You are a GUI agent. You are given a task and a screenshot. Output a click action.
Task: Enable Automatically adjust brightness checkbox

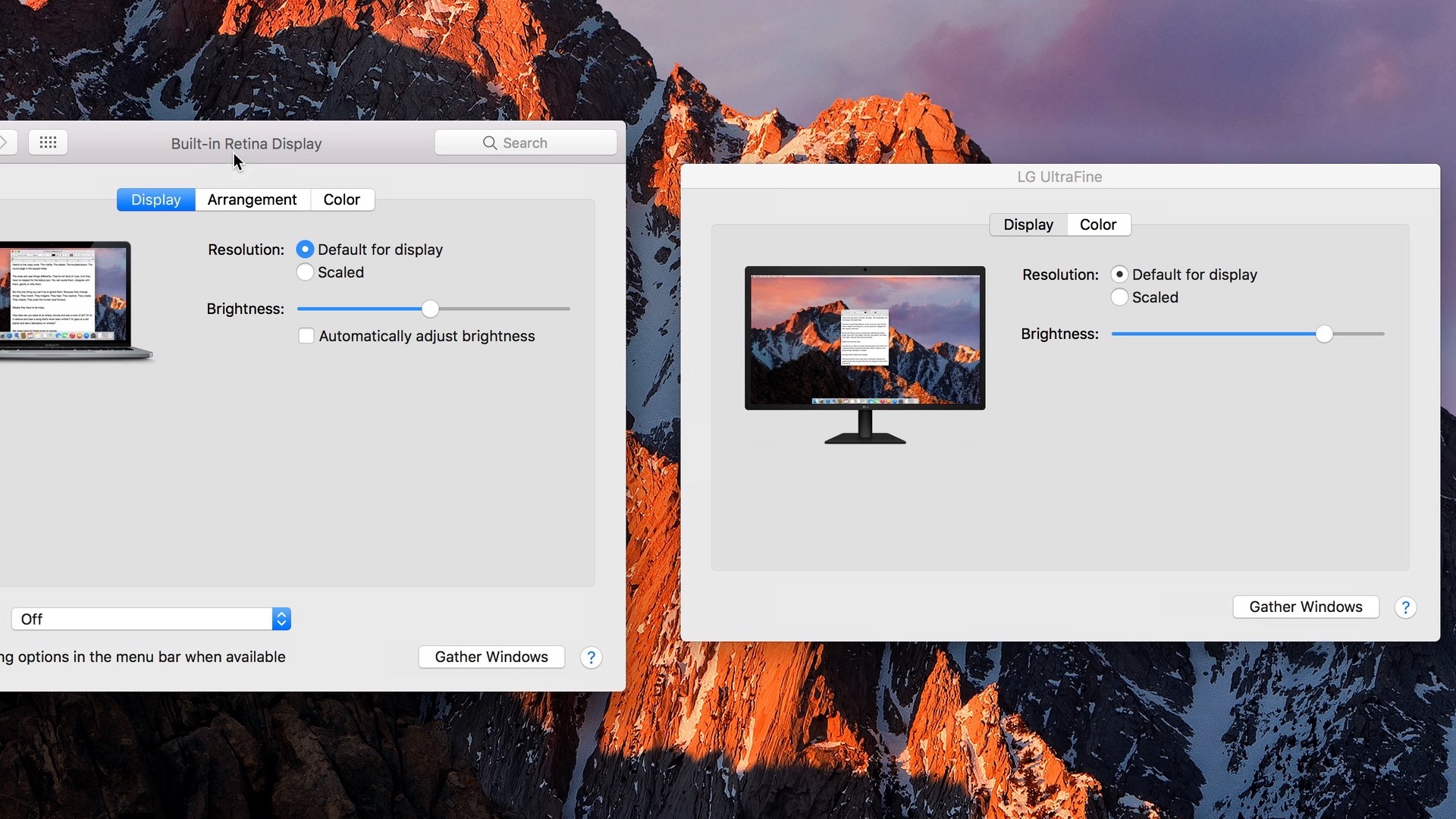coord(306,335)
